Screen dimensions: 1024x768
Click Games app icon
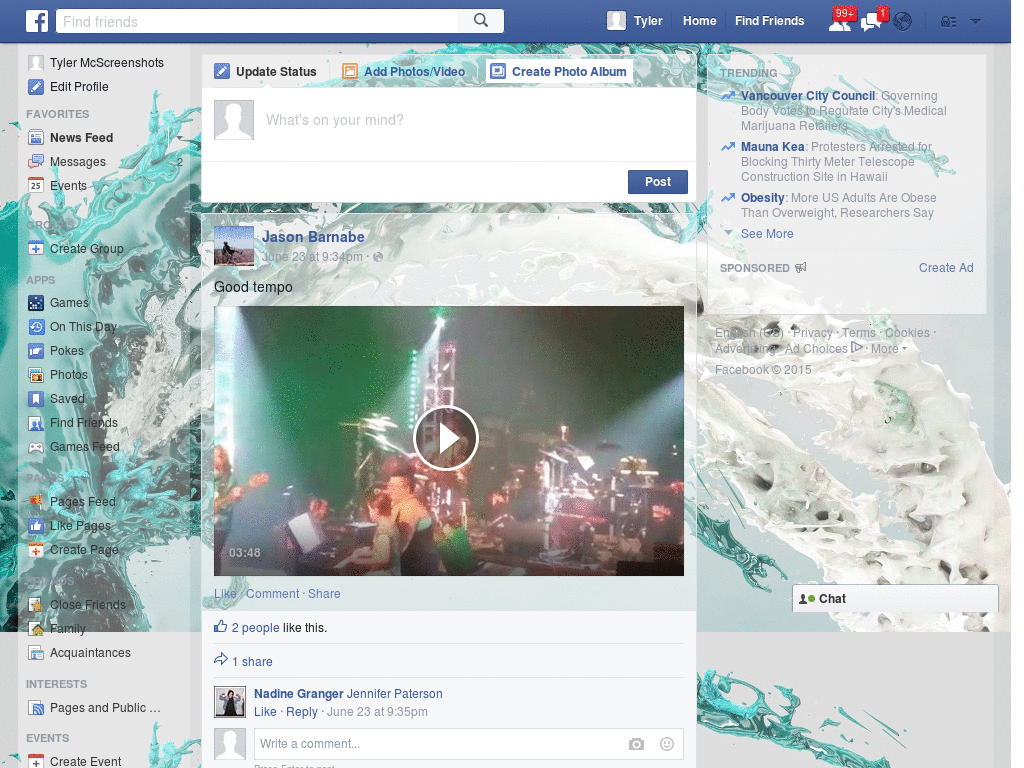(36, 303)
